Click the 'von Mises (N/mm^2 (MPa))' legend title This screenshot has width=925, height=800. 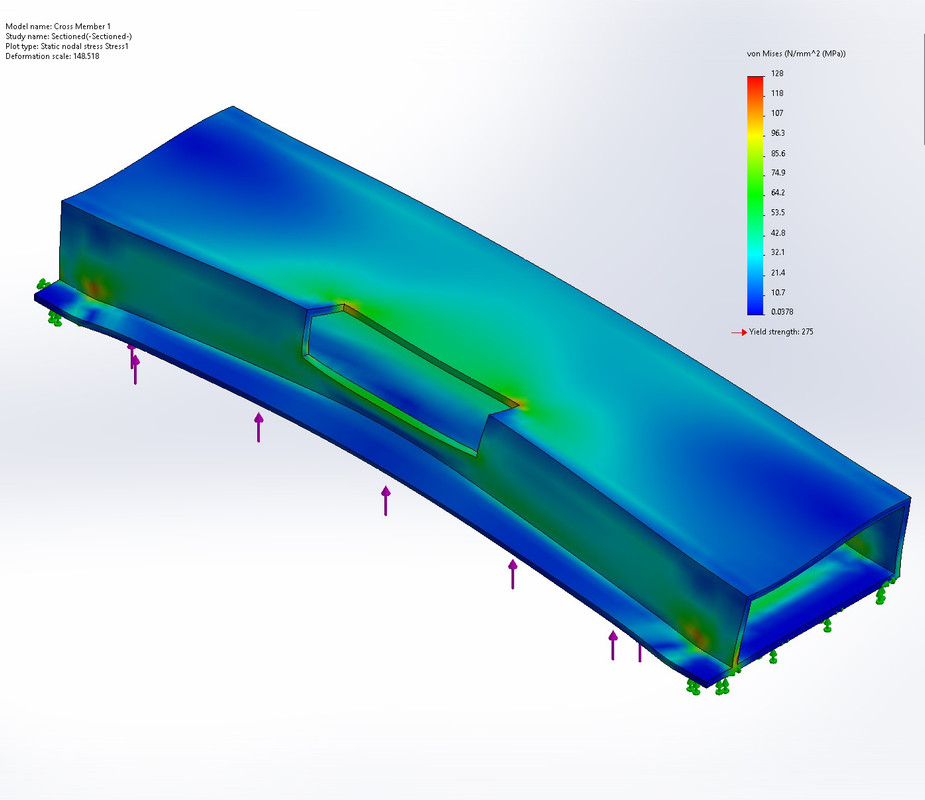point(796,54)
